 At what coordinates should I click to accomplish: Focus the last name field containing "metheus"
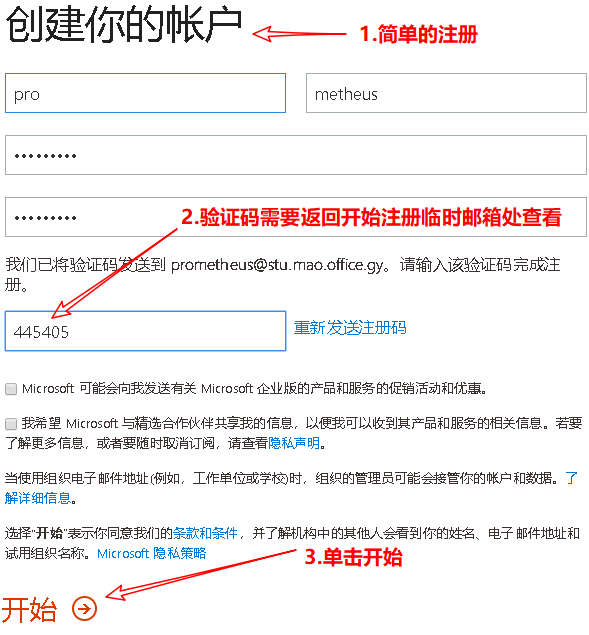click(x=446, y=93)
